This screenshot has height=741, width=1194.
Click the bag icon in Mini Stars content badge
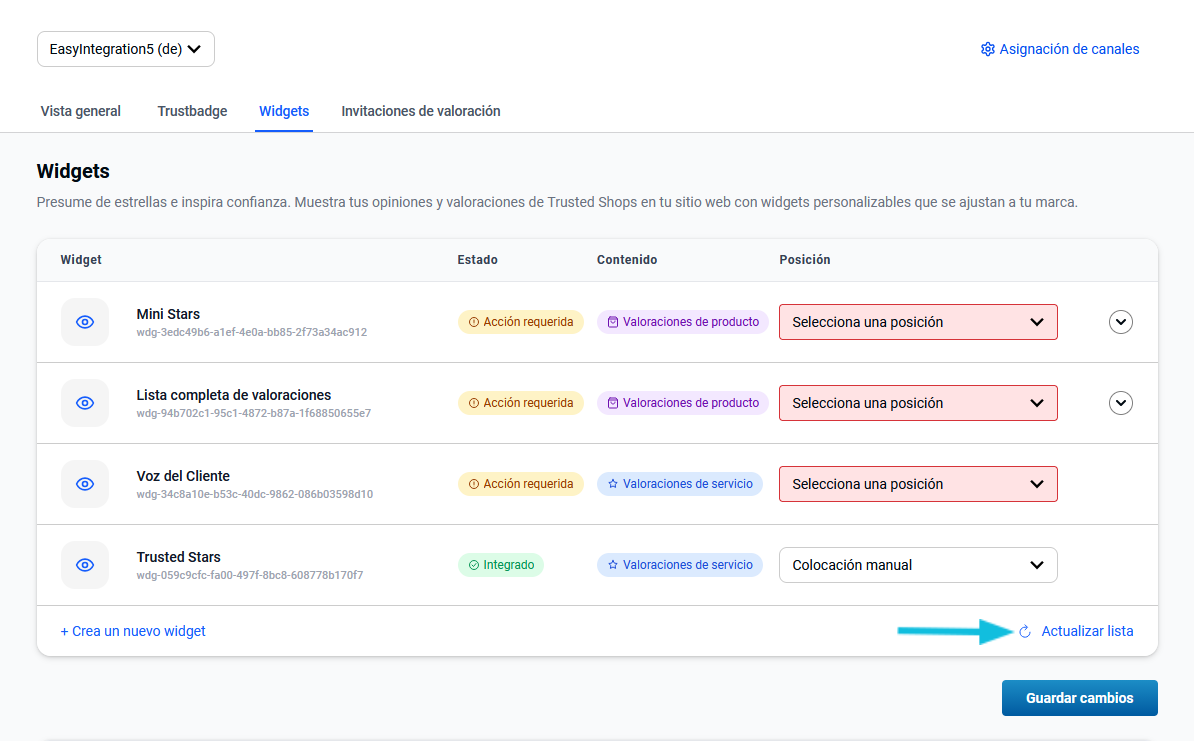612,322
